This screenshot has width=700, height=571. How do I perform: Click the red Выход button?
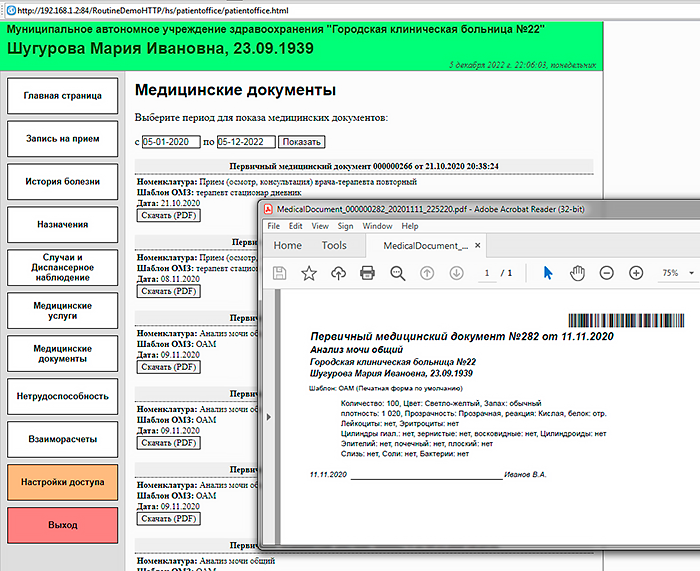(x=62, y=525)
